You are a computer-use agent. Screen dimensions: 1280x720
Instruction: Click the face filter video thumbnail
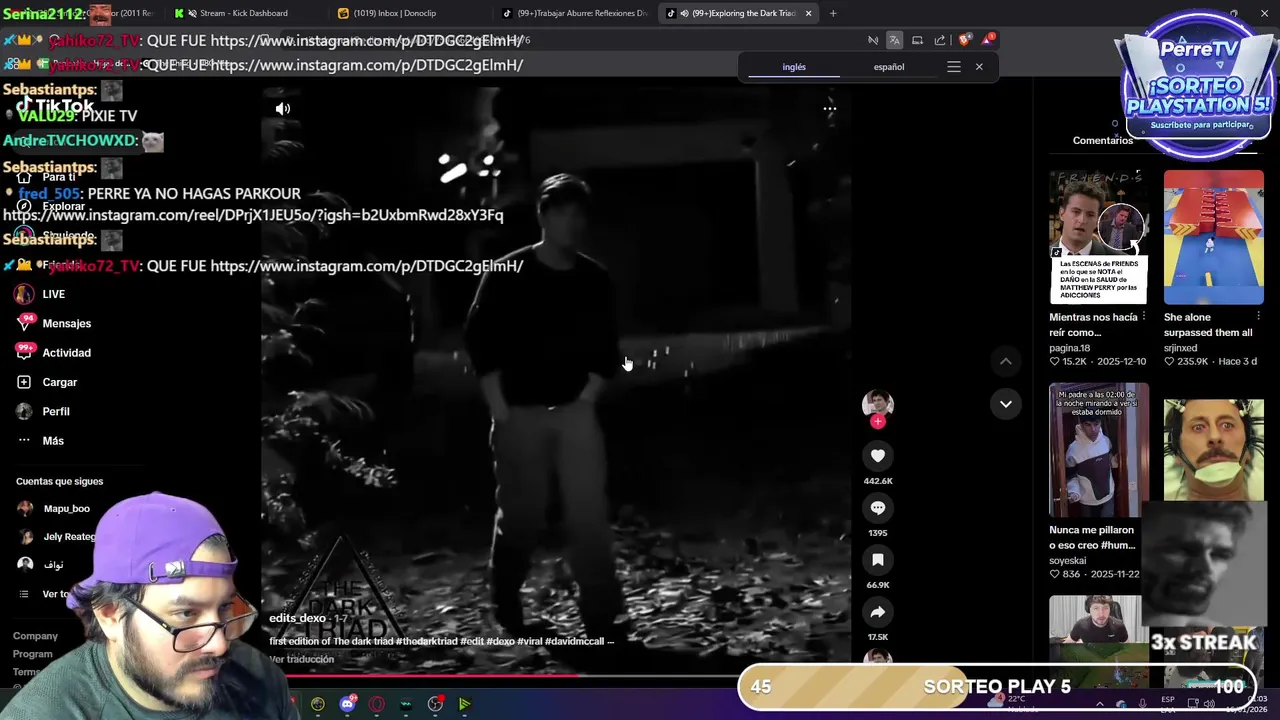pos(1214,450)
